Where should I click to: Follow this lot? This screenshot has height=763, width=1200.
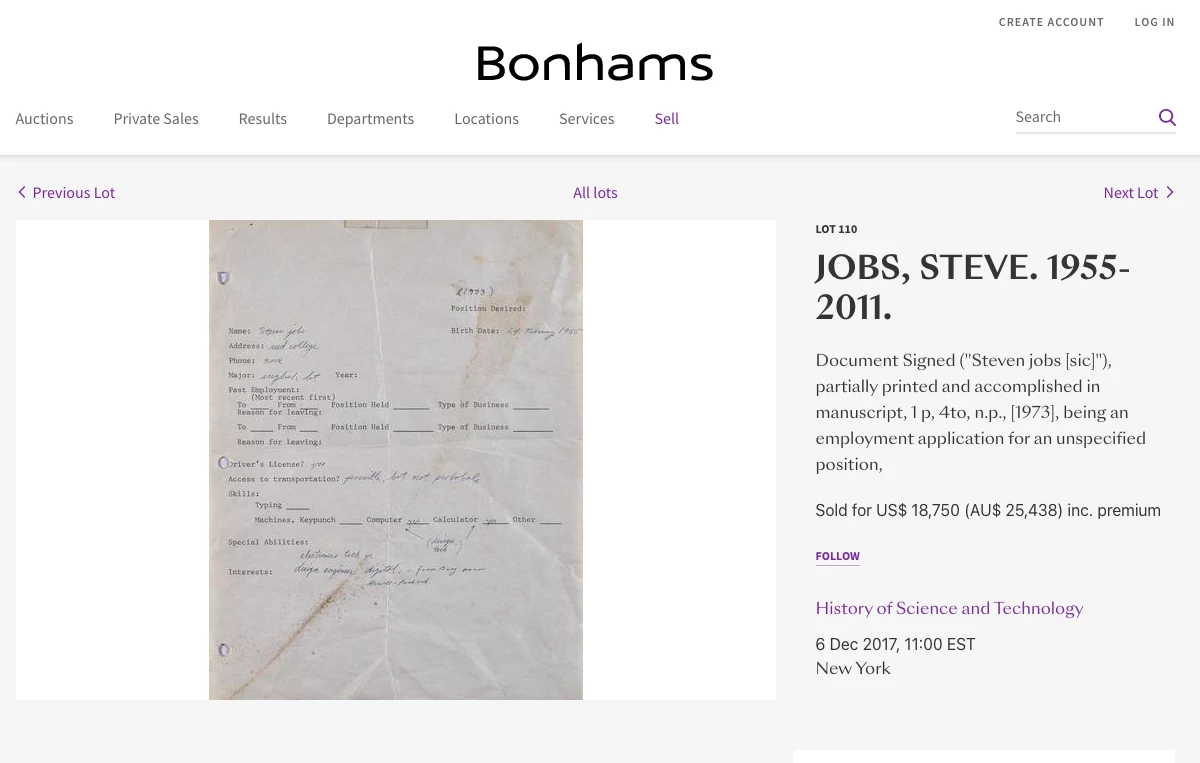coord(837,556)
